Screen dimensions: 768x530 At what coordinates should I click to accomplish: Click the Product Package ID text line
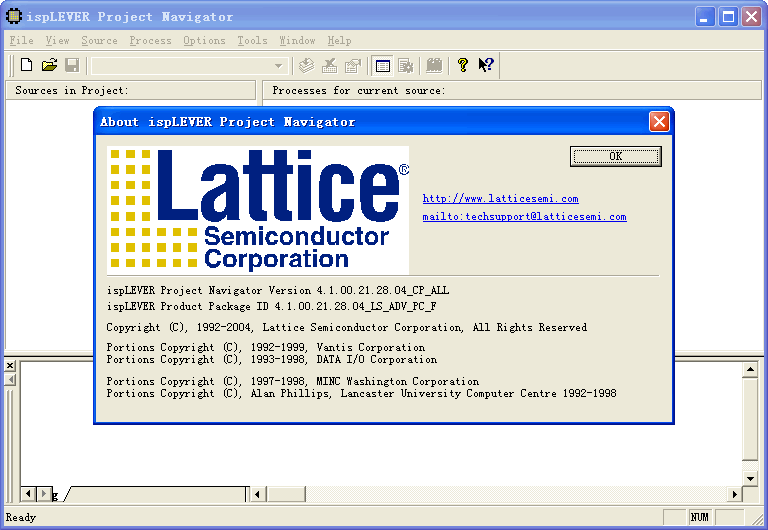[x=272, y=306]
